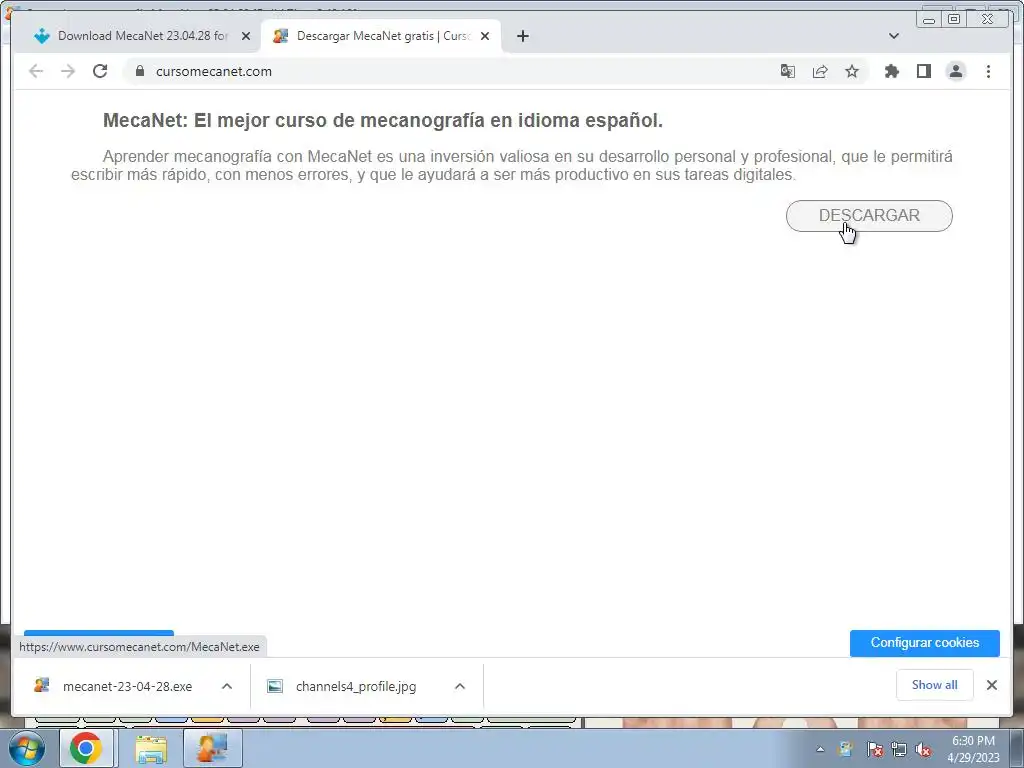Click the DESCARGAR download button
1024x768 pixels.
[869, 216]
